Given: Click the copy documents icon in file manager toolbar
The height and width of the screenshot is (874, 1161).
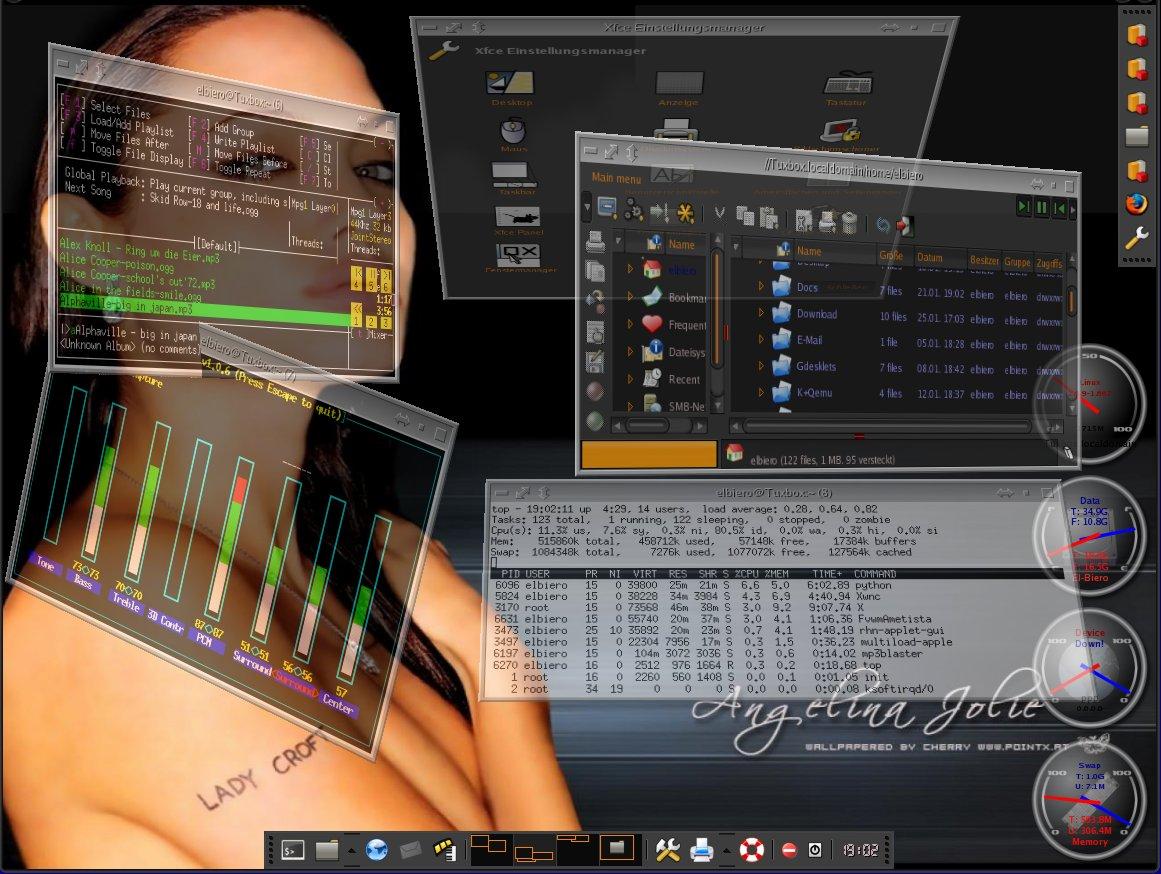Looking at the screenshot, I should coord(745,216).
